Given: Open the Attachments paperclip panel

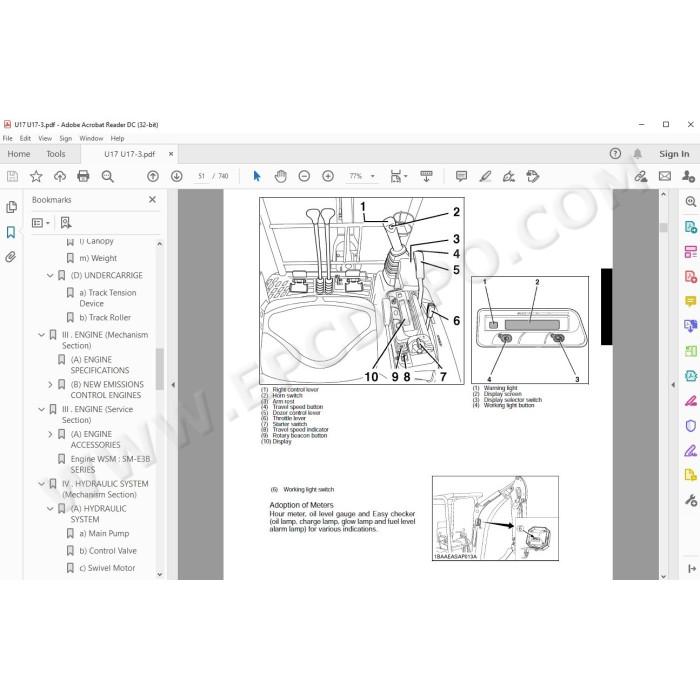Looking at the screenshot, I should pyautogui.click(x=11, y=257).
